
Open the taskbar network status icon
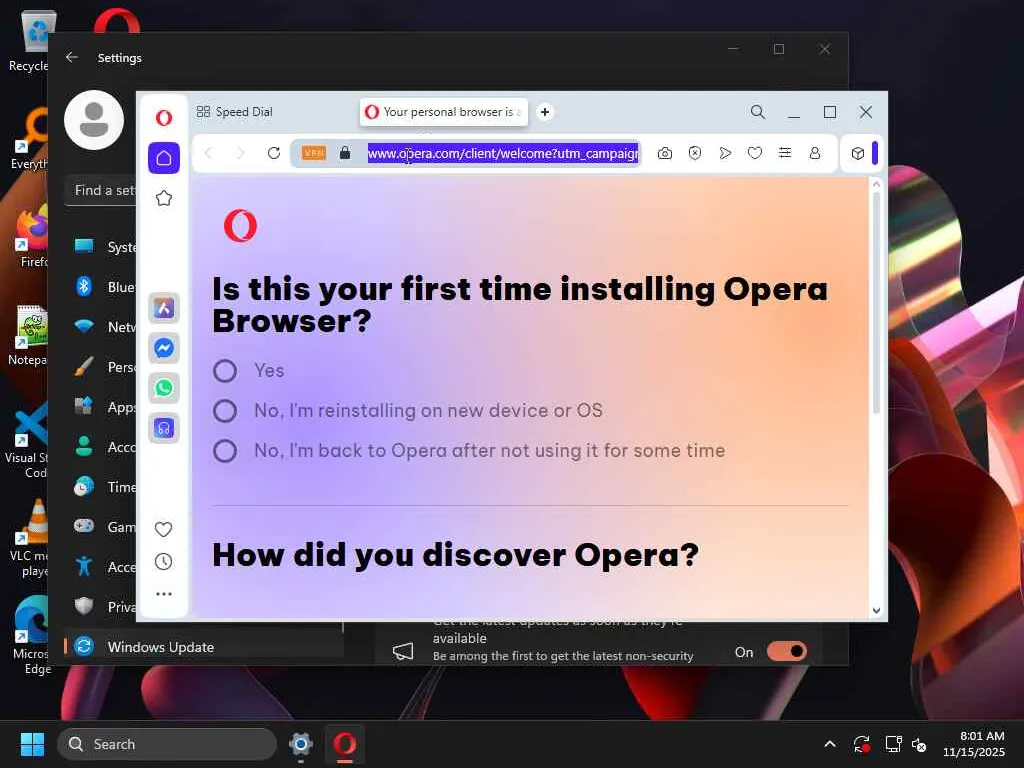tap(893, 744)
